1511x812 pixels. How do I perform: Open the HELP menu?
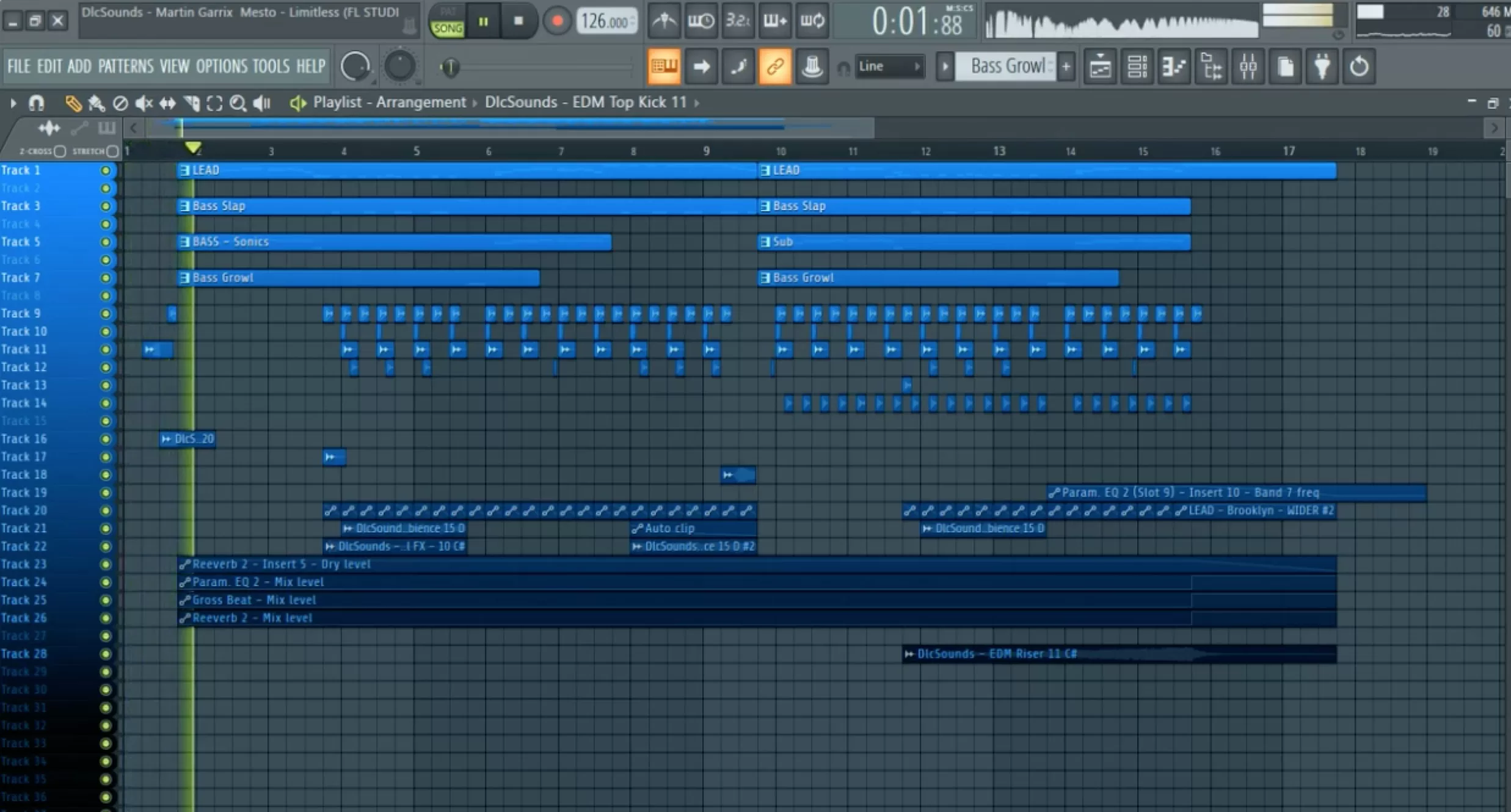(311, 66)
